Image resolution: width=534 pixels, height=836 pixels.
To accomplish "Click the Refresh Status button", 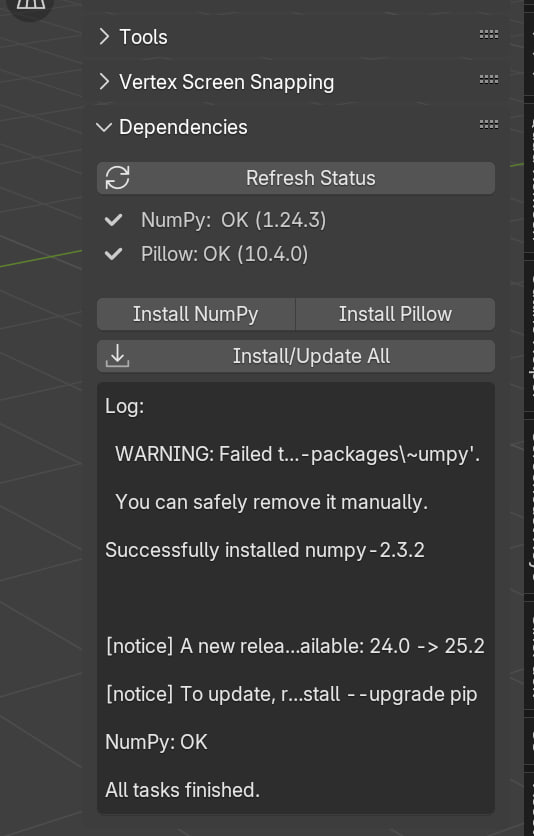I will pos(296,178).
